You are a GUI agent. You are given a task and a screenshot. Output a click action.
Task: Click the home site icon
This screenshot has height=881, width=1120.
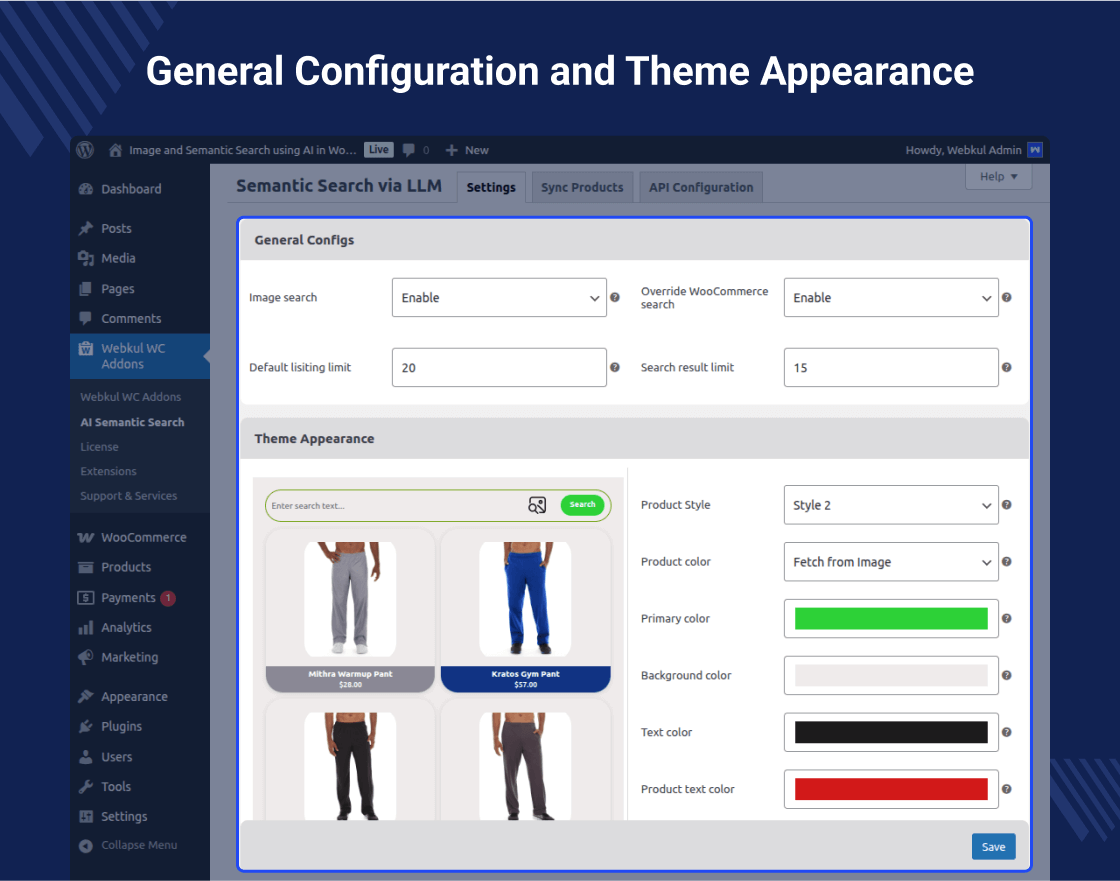pos(115,150)
